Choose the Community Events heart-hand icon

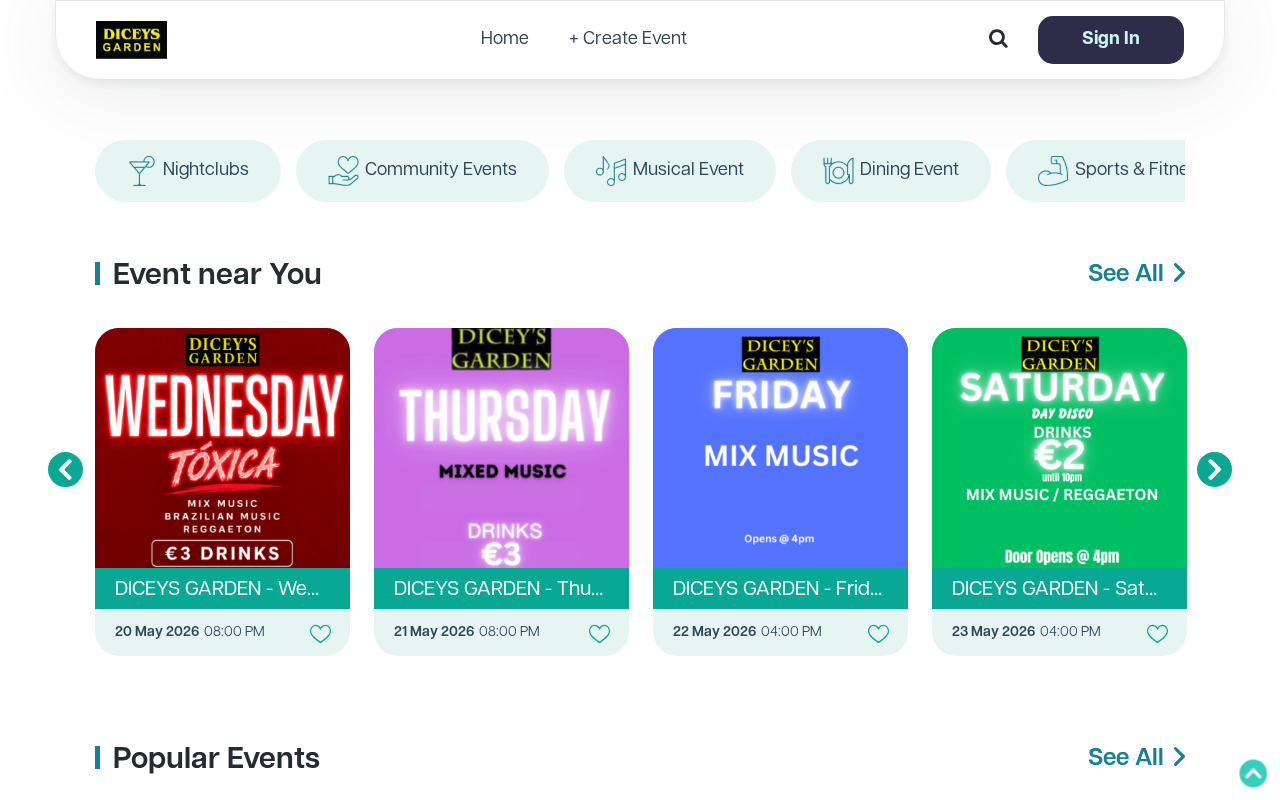coord(343,171)
